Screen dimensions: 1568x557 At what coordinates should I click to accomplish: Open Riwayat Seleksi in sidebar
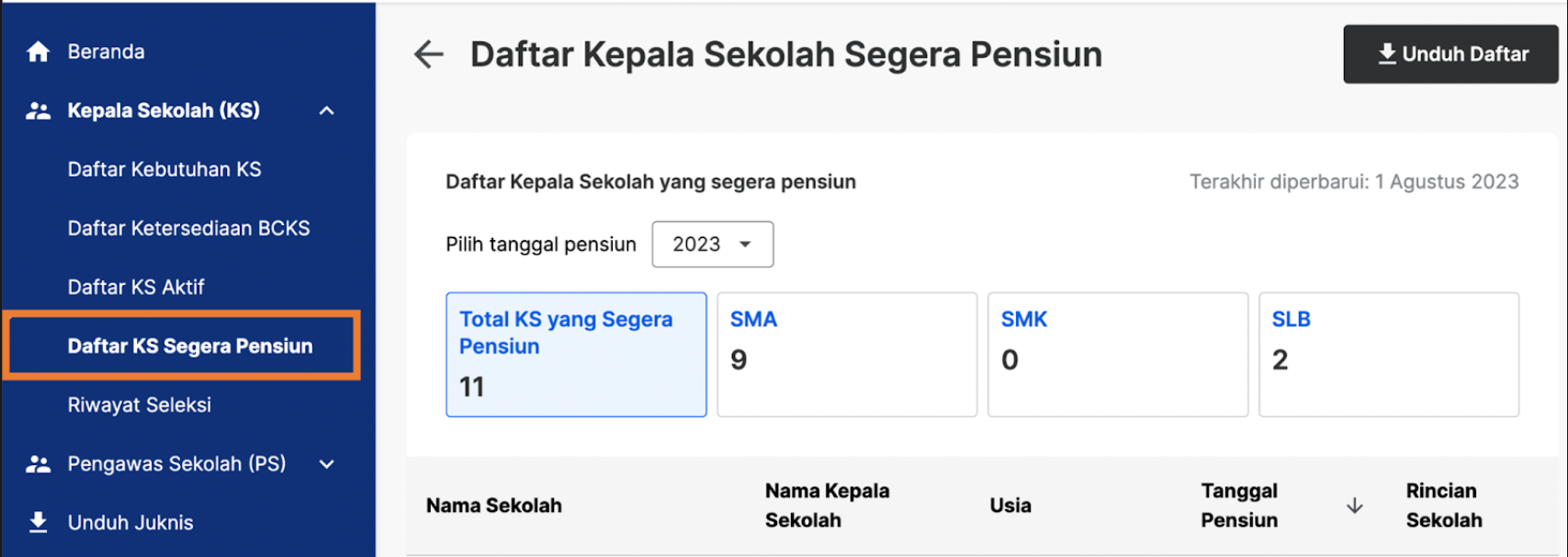[x=140, y=404]
